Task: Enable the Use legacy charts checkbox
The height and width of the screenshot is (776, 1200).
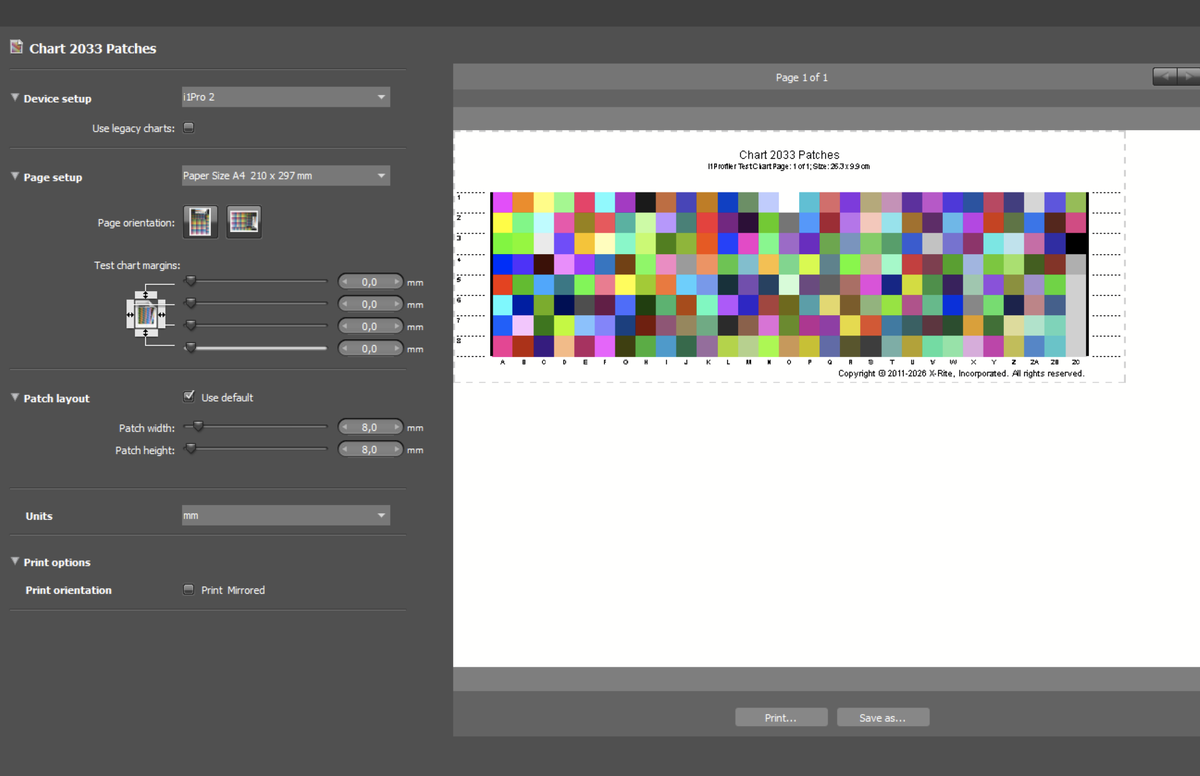Action: pos(189,128)
